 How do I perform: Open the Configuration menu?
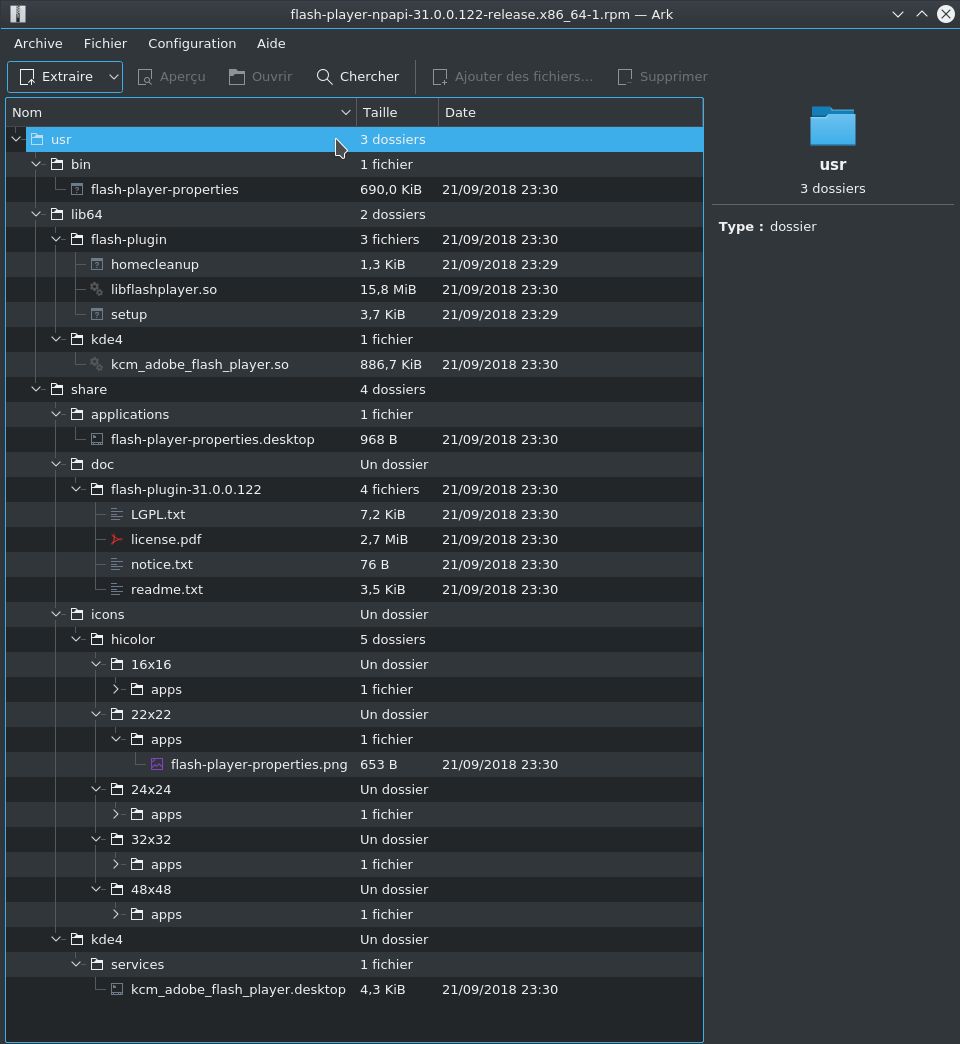(192, 43)
